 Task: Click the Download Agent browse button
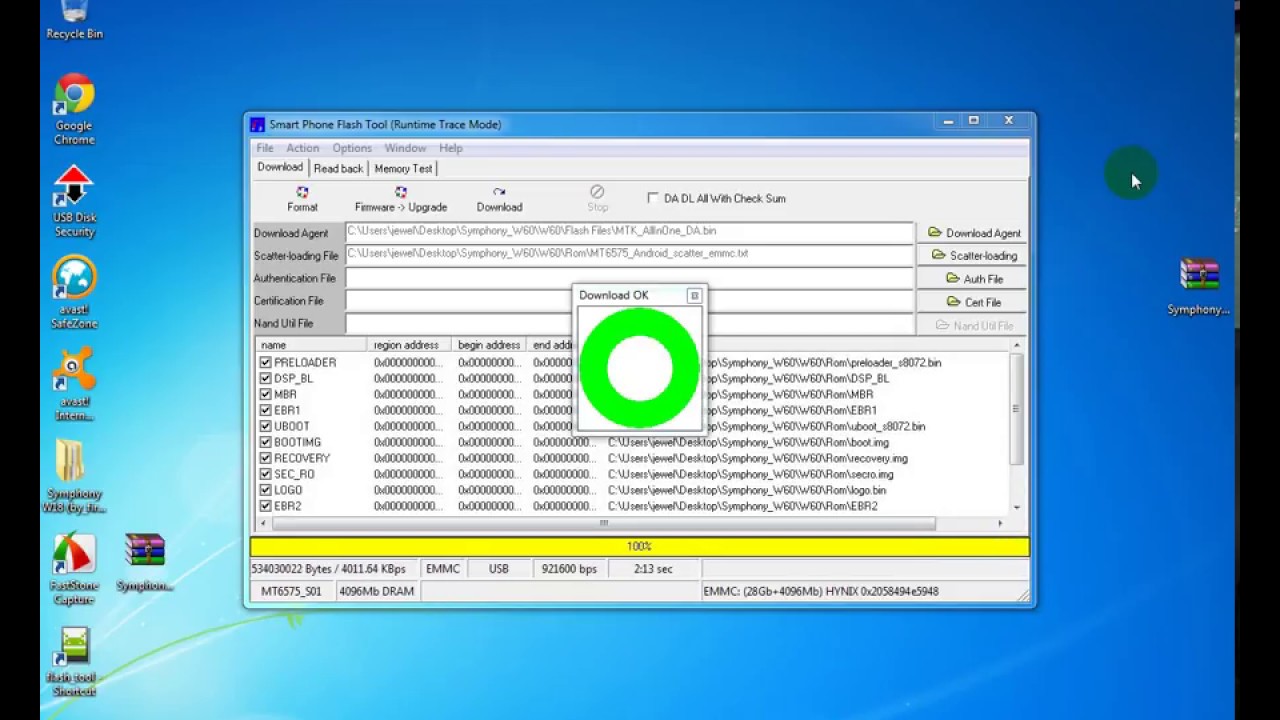[x=973, y=233]
